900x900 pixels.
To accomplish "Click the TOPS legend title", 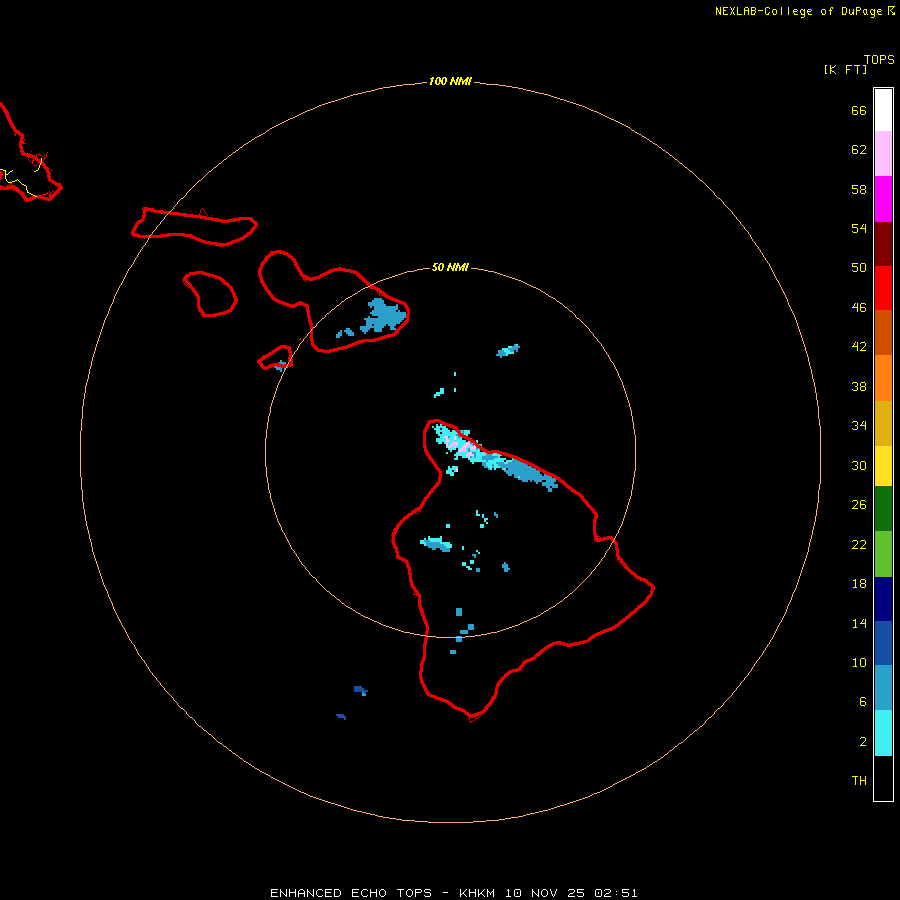I will pyautogui.click(x=879, y=60).
